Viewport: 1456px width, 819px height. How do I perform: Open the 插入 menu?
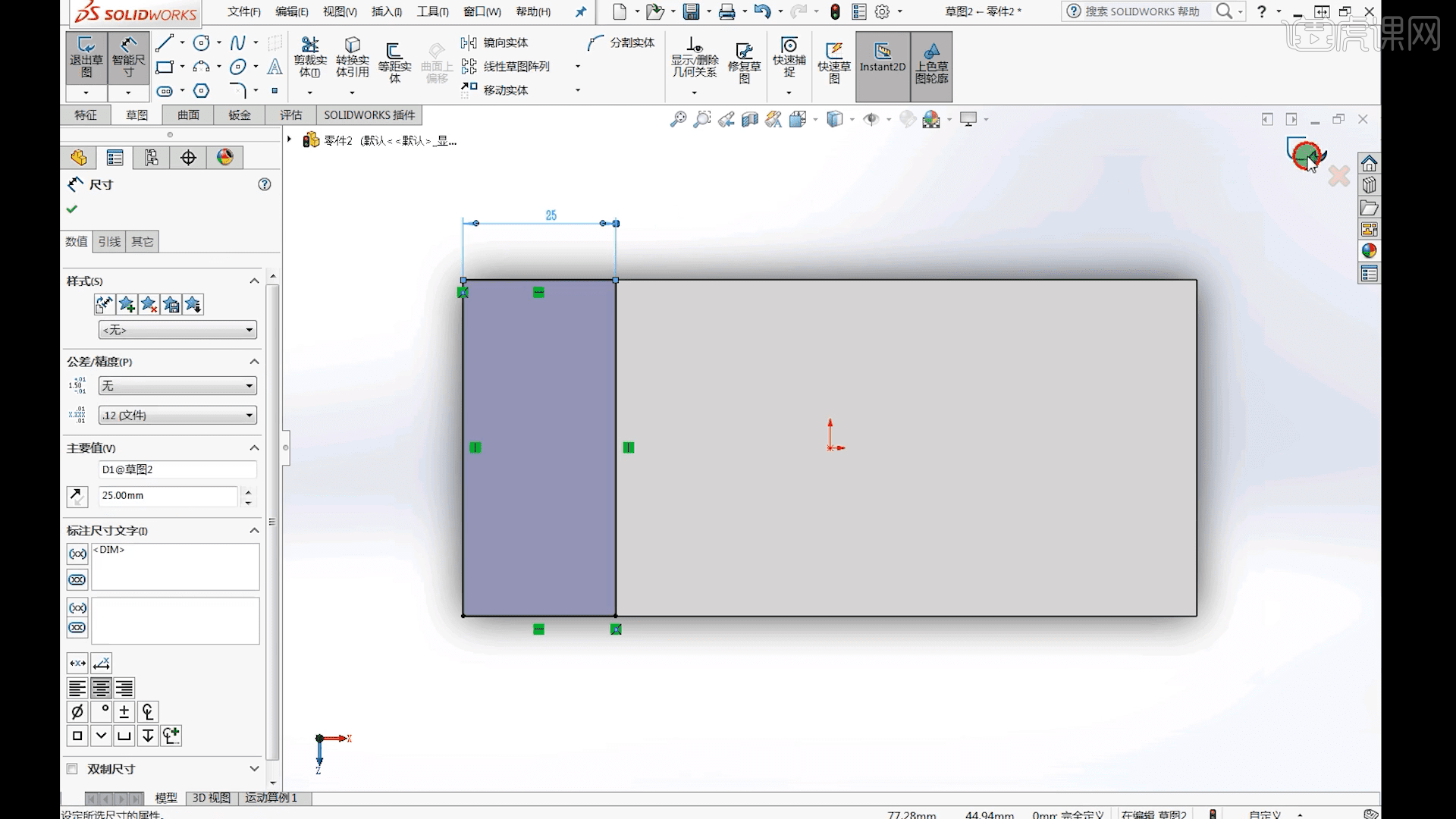(385, 11)
